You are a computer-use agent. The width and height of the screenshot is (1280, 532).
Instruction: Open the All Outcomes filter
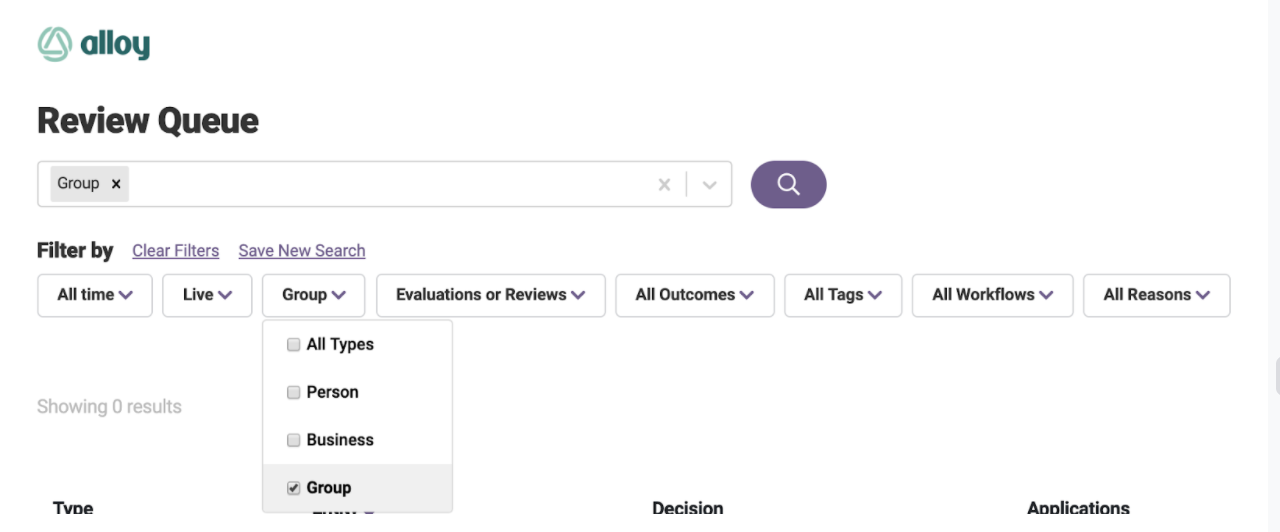[694, 295]
